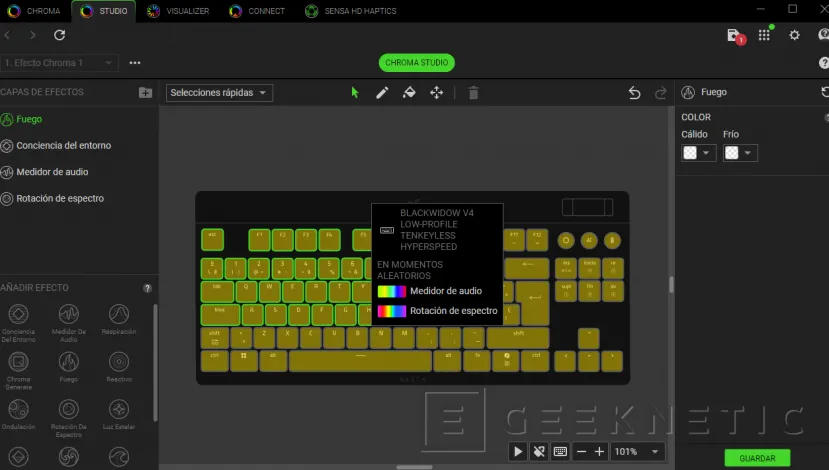Click the Guardar save button
Screen dimensions: 829x470
click(x=757, y=458)
